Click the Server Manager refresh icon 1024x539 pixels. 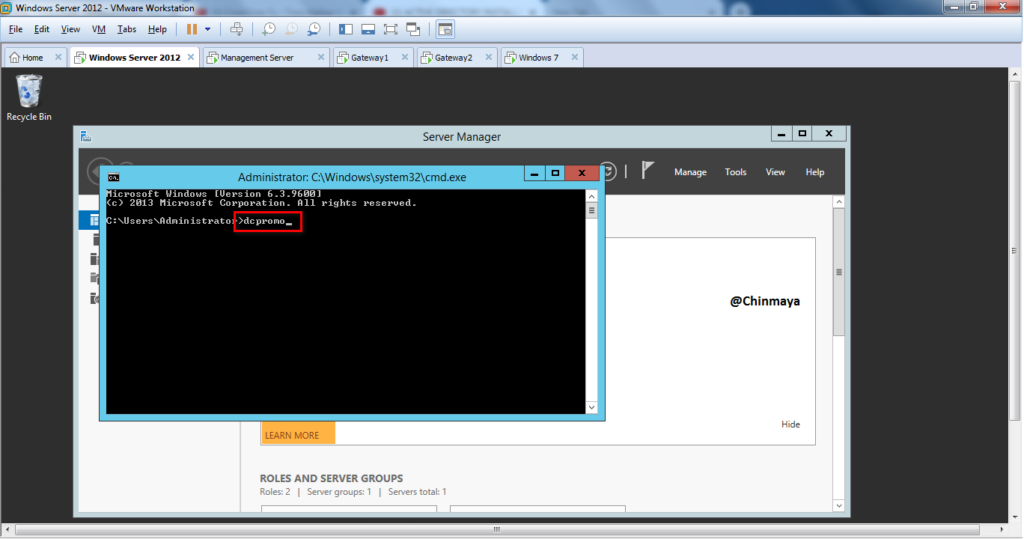point(609,172)
